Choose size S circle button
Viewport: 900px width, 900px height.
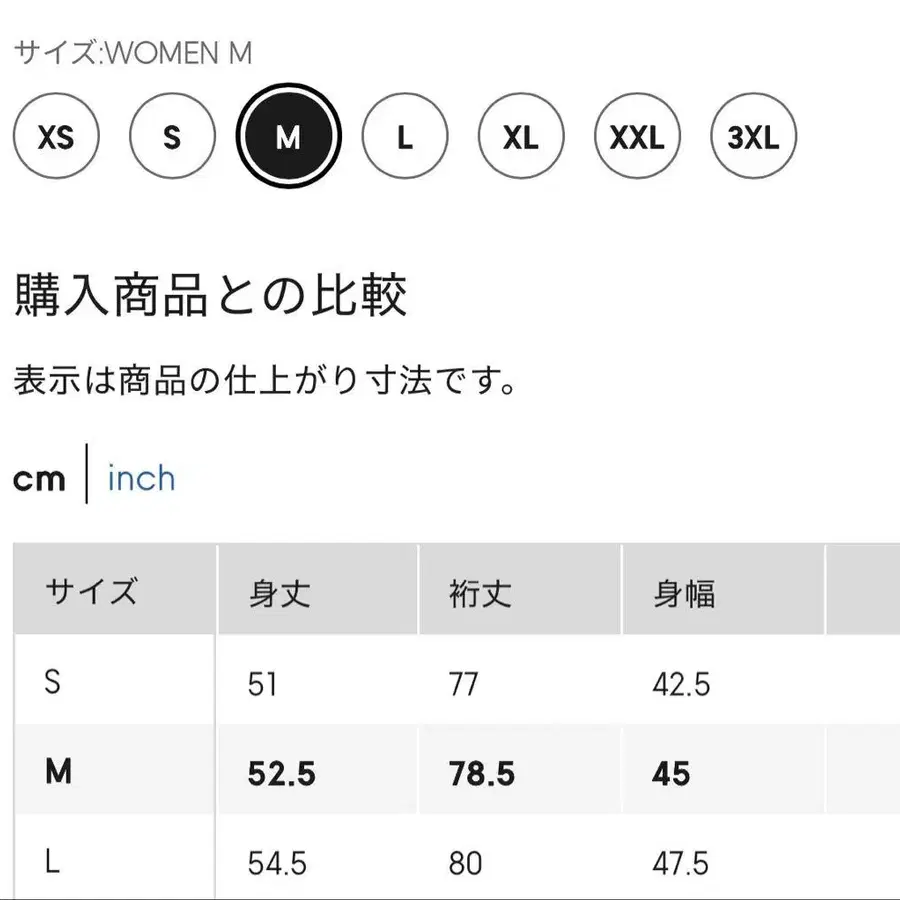click(x=172, y=137)
